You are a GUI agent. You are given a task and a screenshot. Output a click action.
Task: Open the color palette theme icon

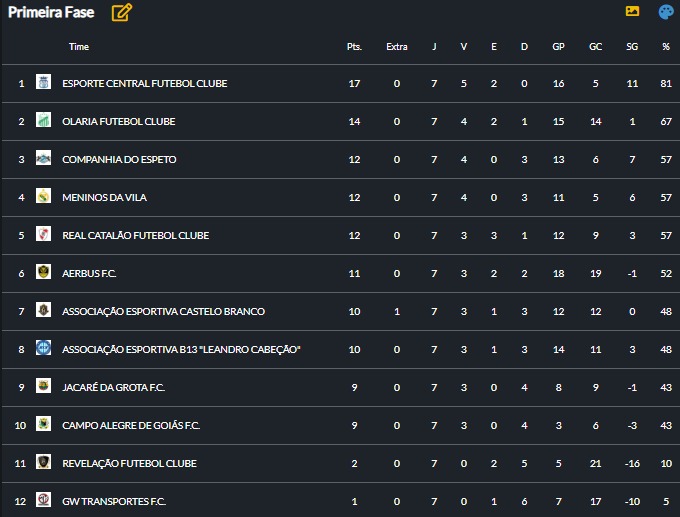(666, 12)
